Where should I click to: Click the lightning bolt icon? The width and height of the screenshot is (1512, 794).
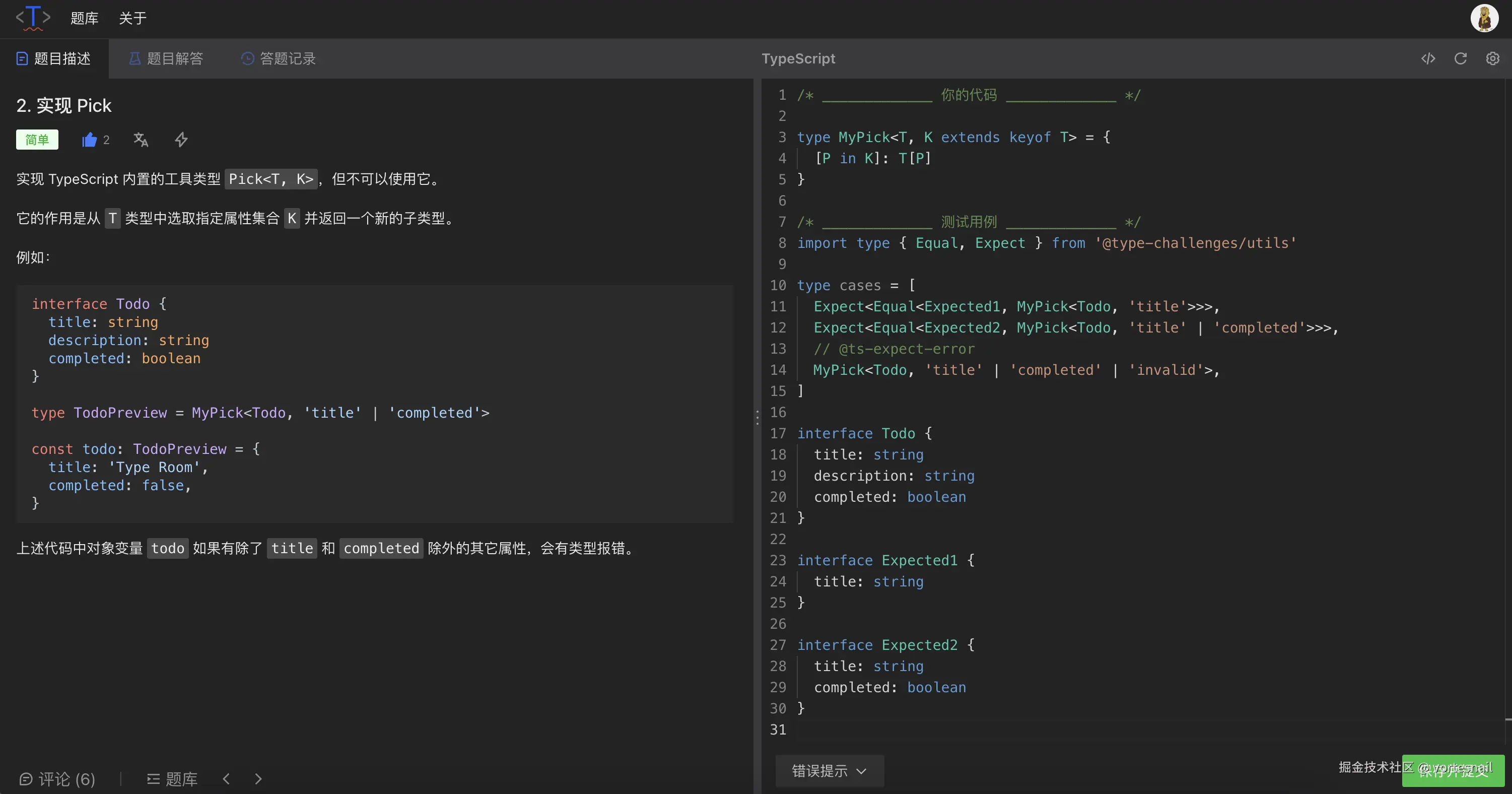pos(181,140)
